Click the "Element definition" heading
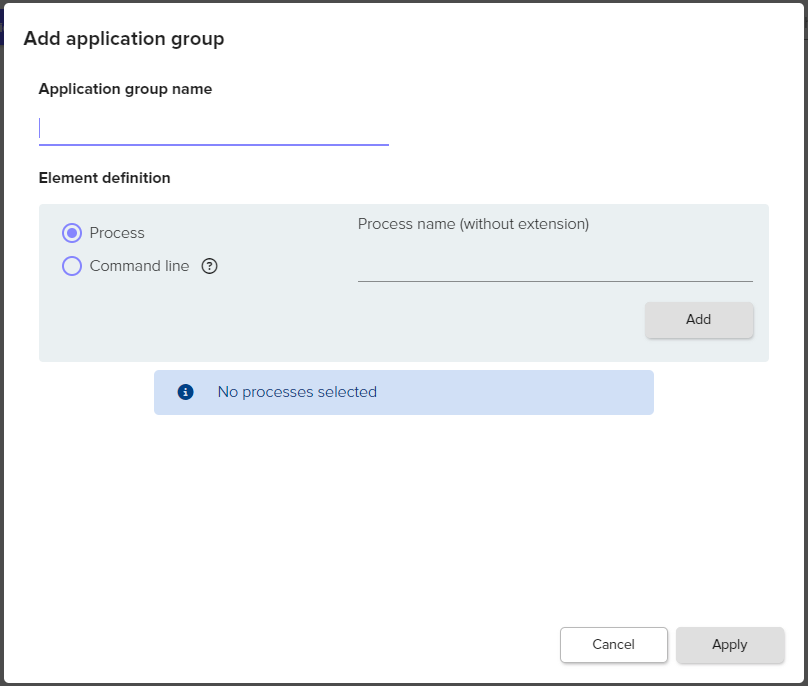 [x=104, y=178]
